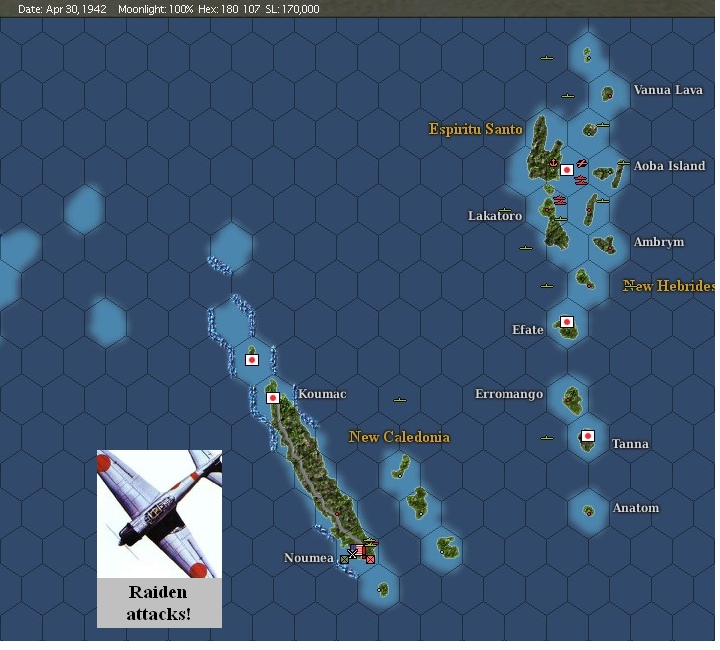The image size is (720, 650).
Task: Select the yellow ship icon beside Aoba Island label
Action: pos(624,162)
